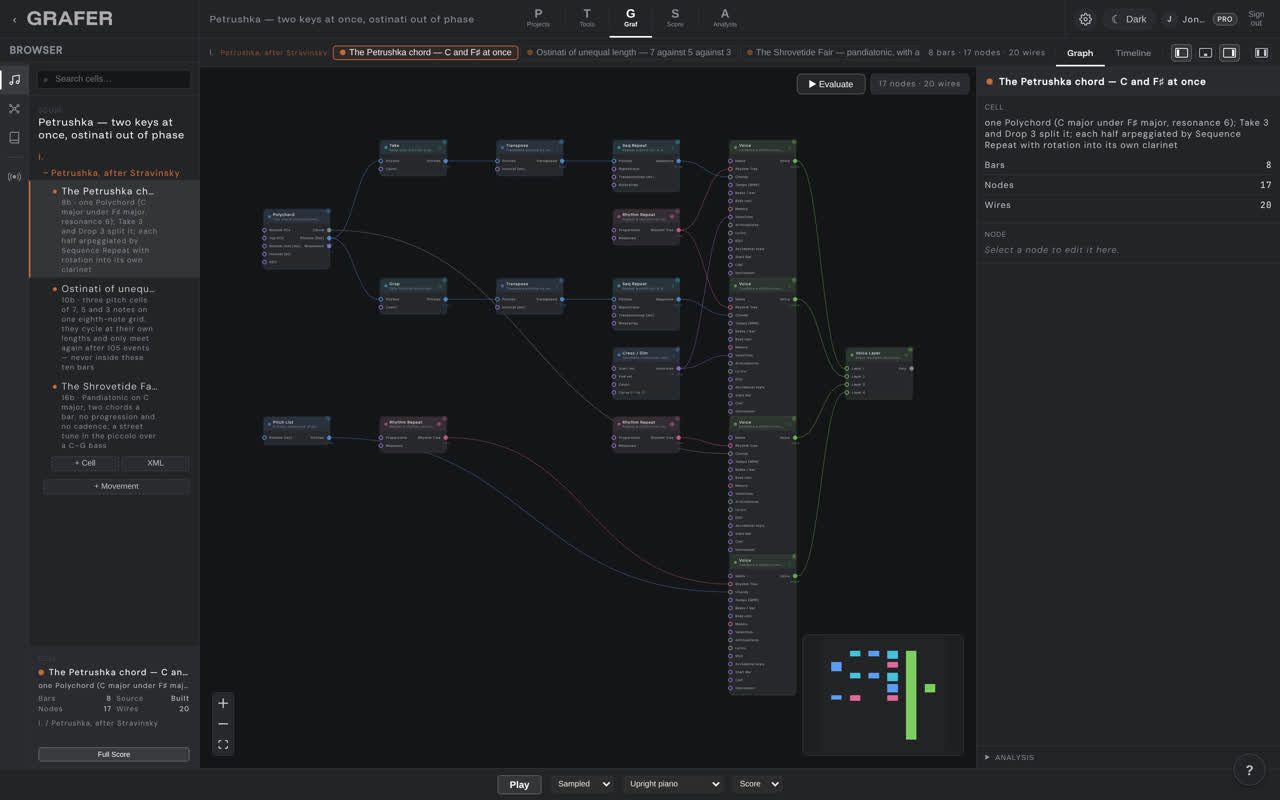Open the help question mark button
The width and height of the screenshot is (1280, 800).
pos(1249,769)
